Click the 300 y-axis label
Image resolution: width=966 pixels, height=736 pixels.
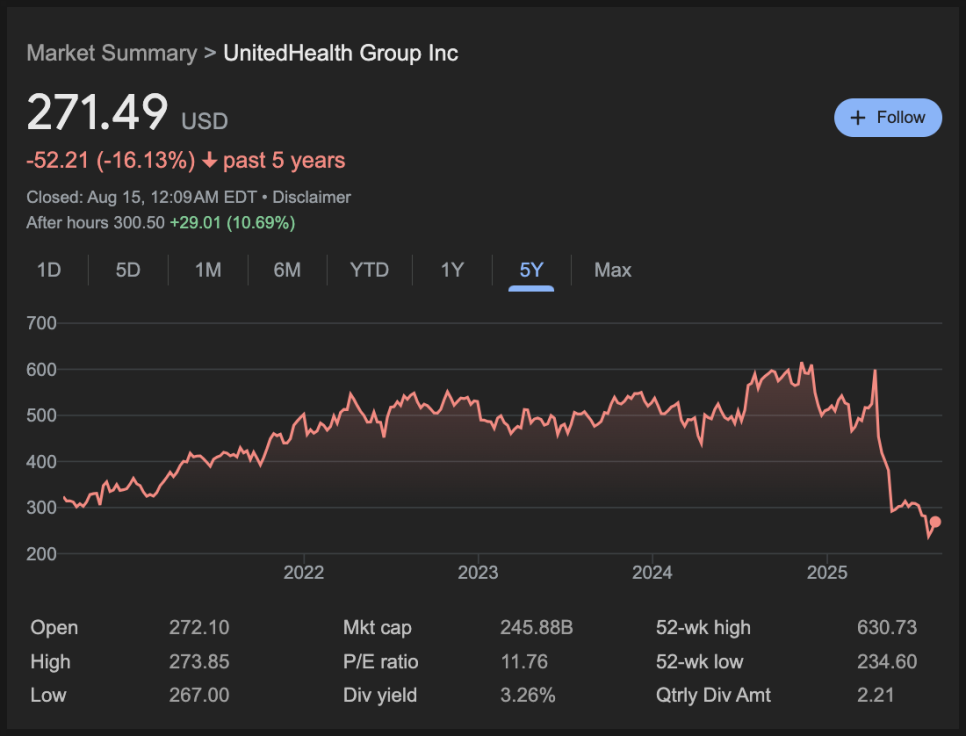[41, 508]
